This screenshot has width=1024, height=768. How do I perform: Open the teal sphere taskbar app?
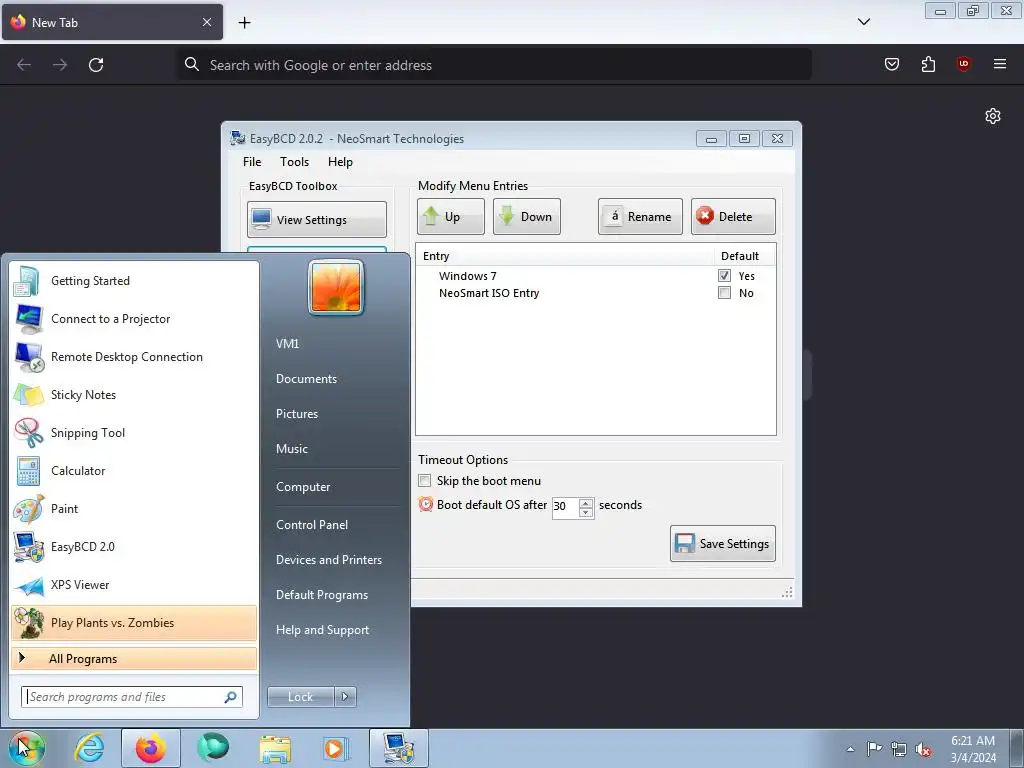pyautogui.click(x=213, y=748)
